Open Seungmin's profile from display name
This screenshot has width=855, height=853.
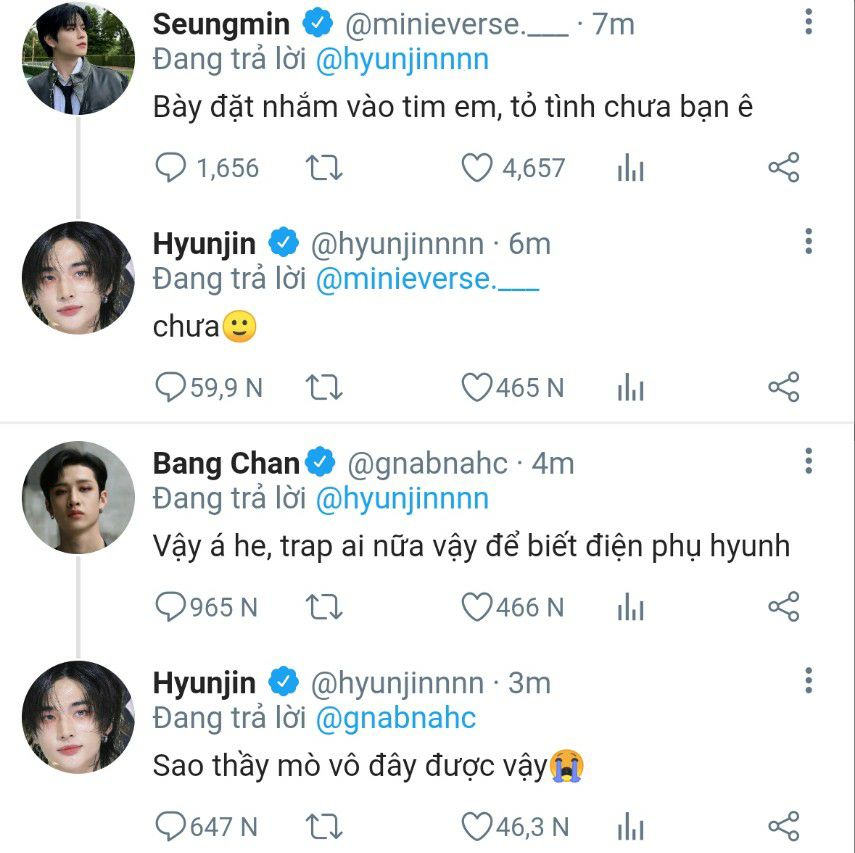221,23
